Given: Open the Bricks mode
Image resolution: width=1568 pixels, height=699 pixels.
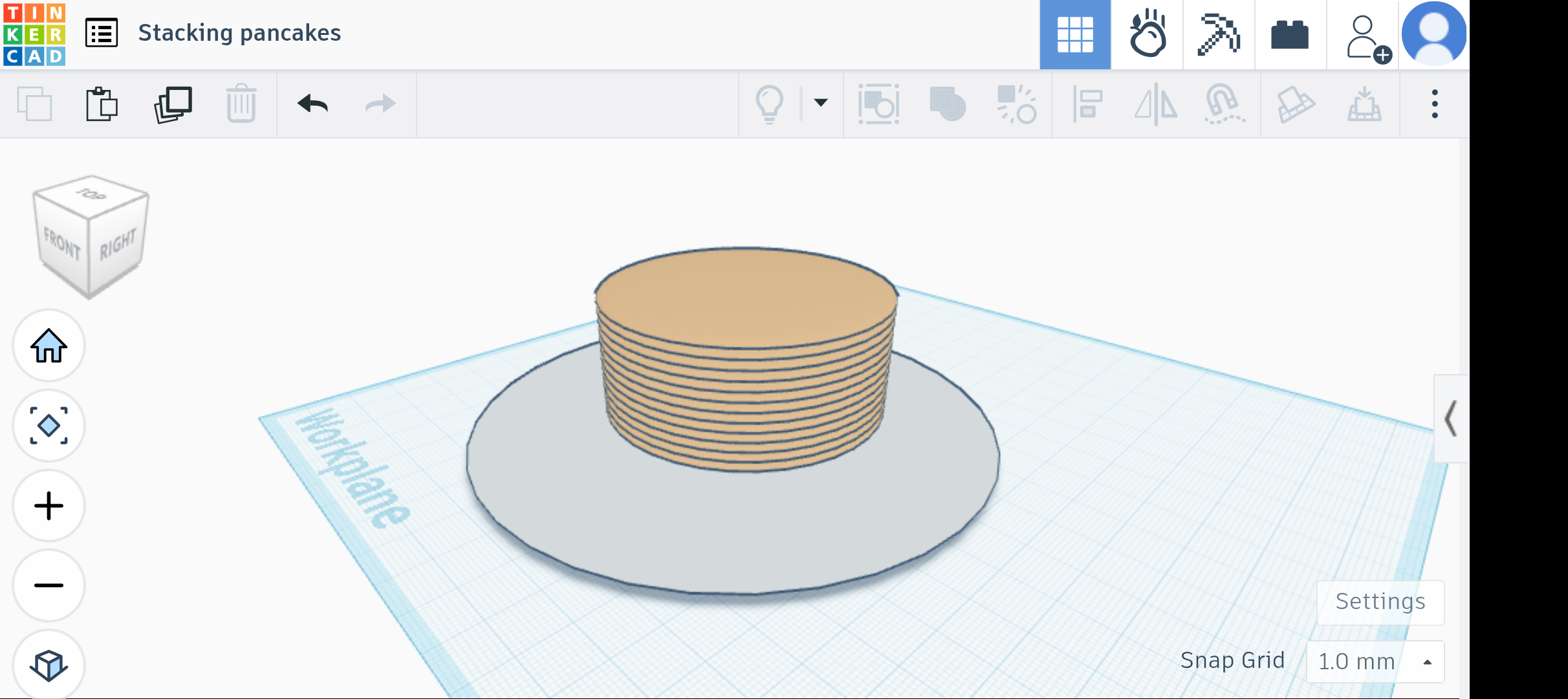Looking at the screenshot, I should point(1290,34).
